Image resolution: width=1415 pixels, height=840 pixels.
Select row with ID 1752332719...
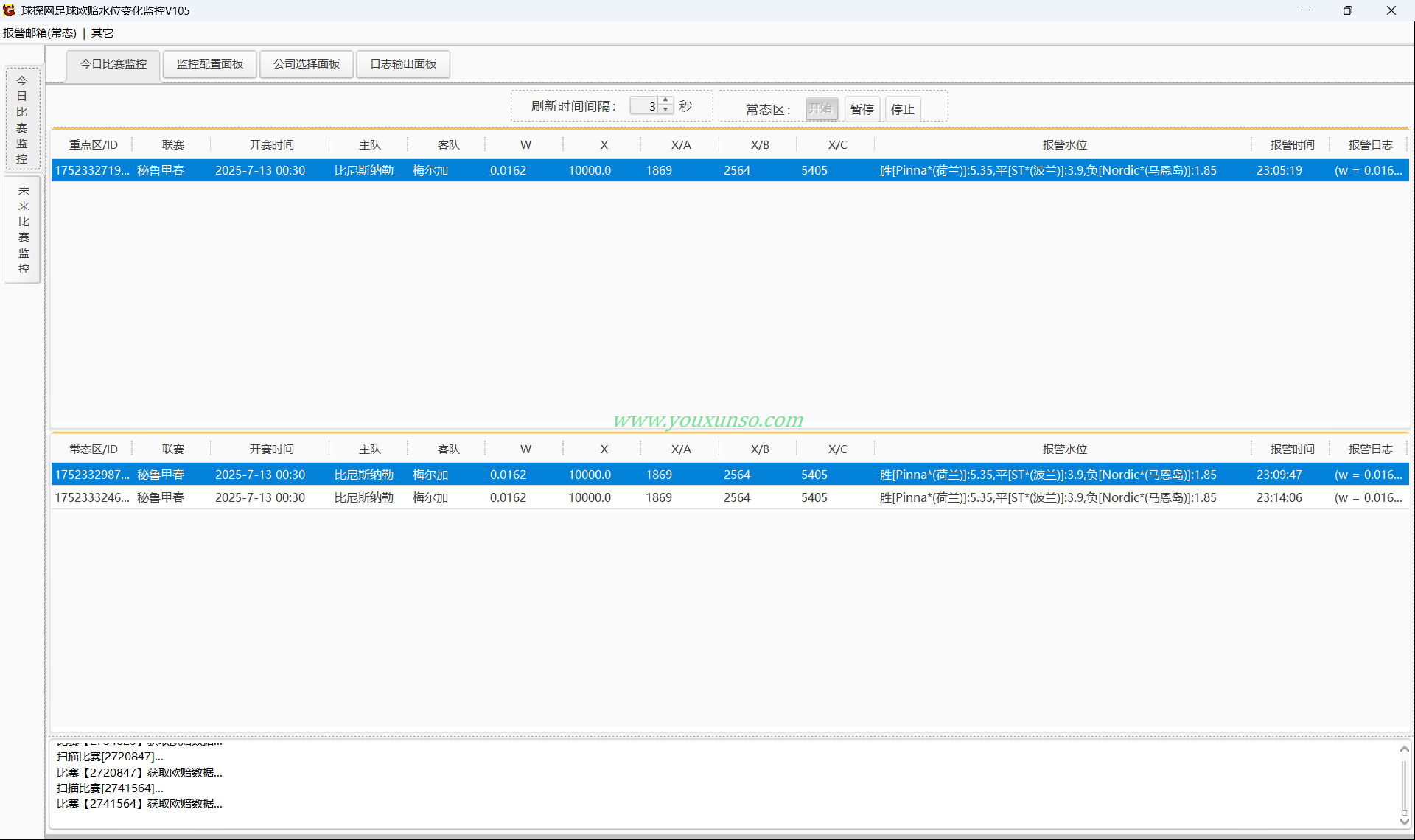[730, 170]
